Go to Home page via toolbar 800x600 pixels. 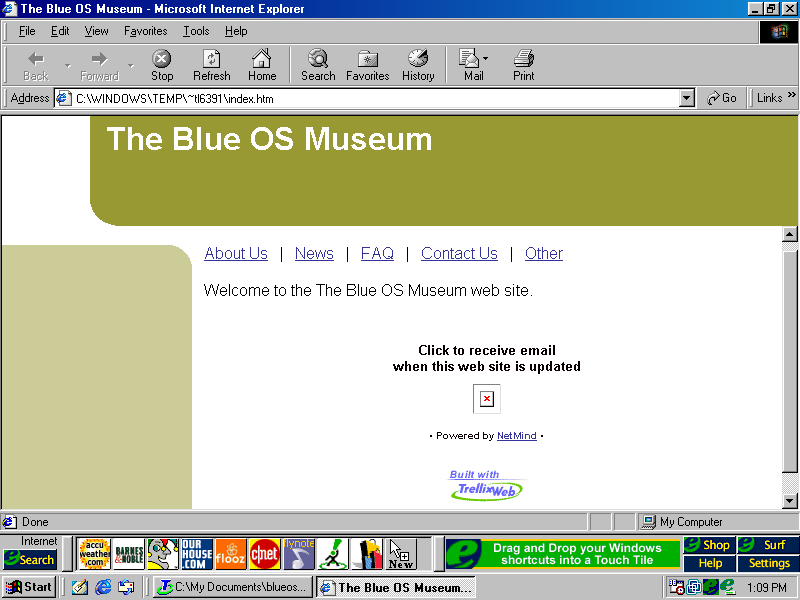pyautogui.click(x=262, y=65)
